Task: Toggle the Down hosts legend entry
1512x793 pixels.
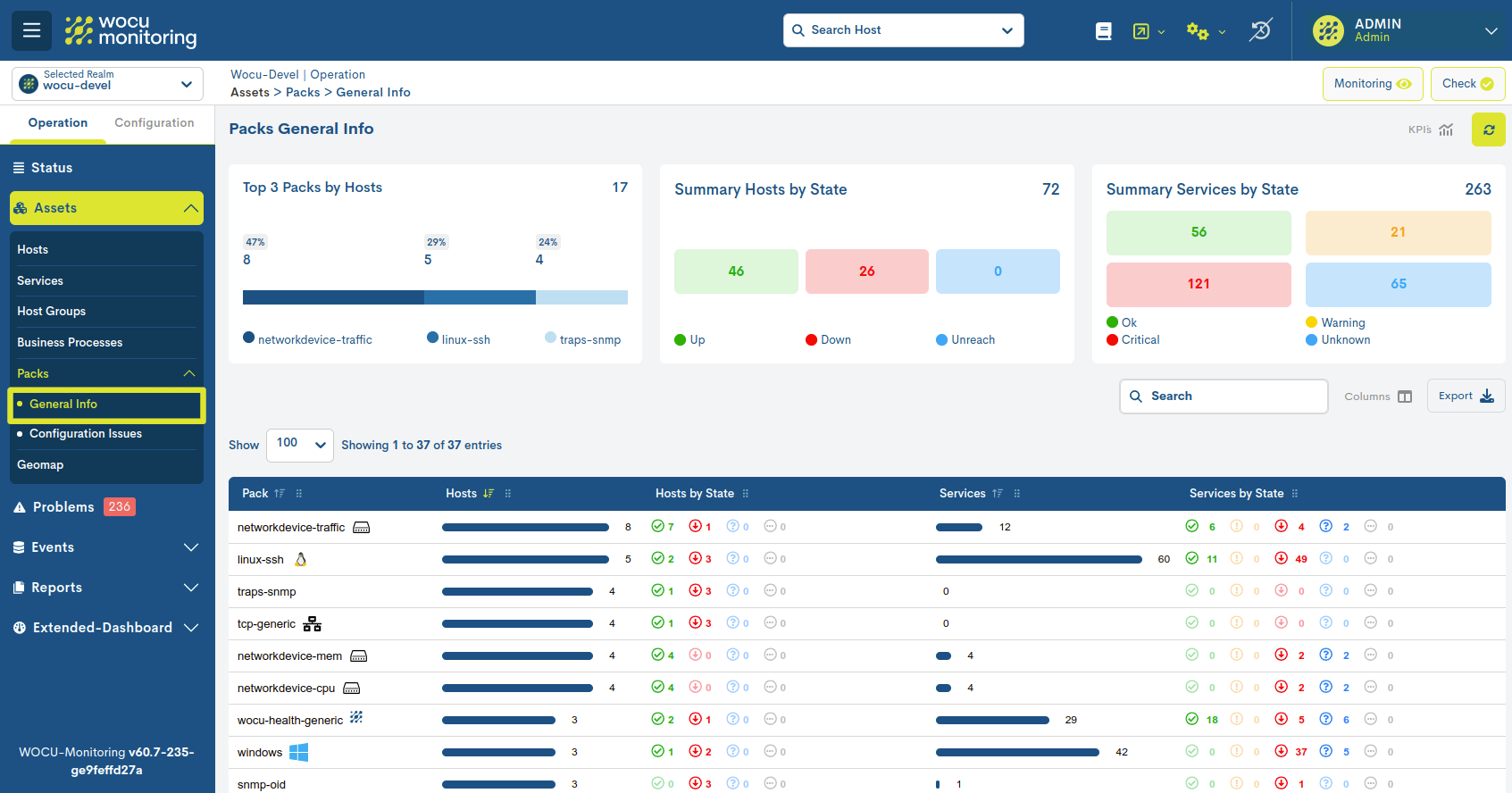Action: click(x=828, y=339)
